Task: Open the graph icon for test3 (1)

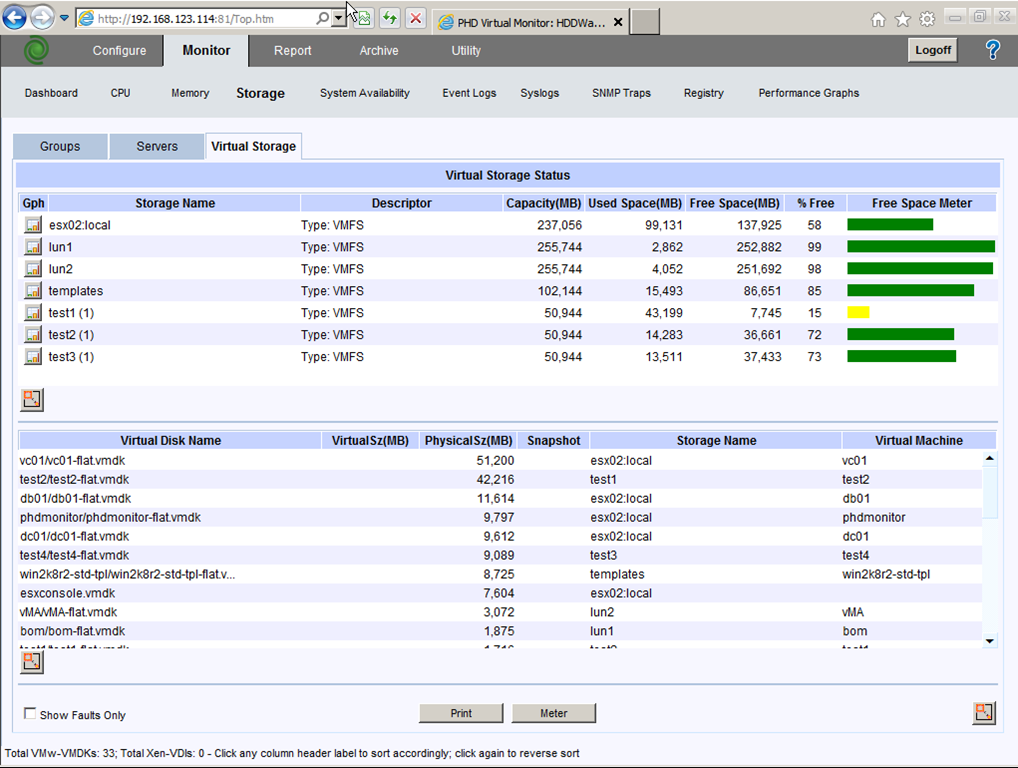Action: (x=33, y=357)
